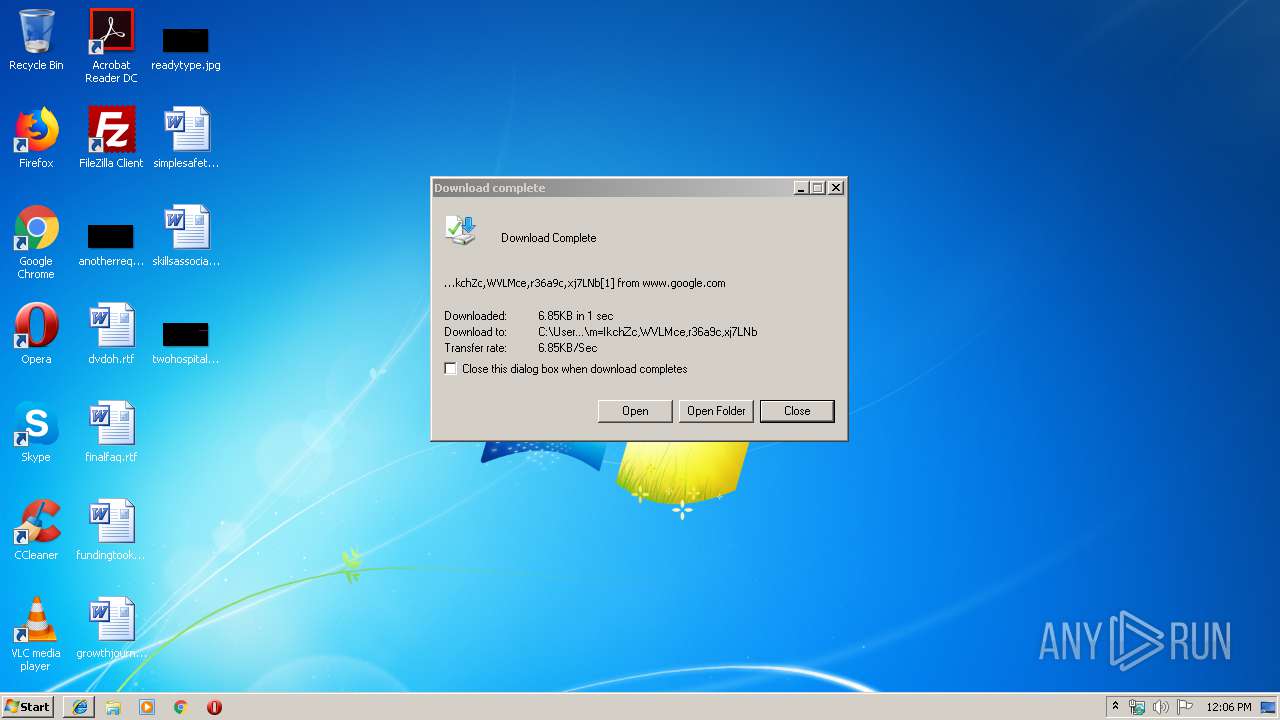Launch CCleaner desktop shortcut

pyautogui.click(x=36, y=530)
